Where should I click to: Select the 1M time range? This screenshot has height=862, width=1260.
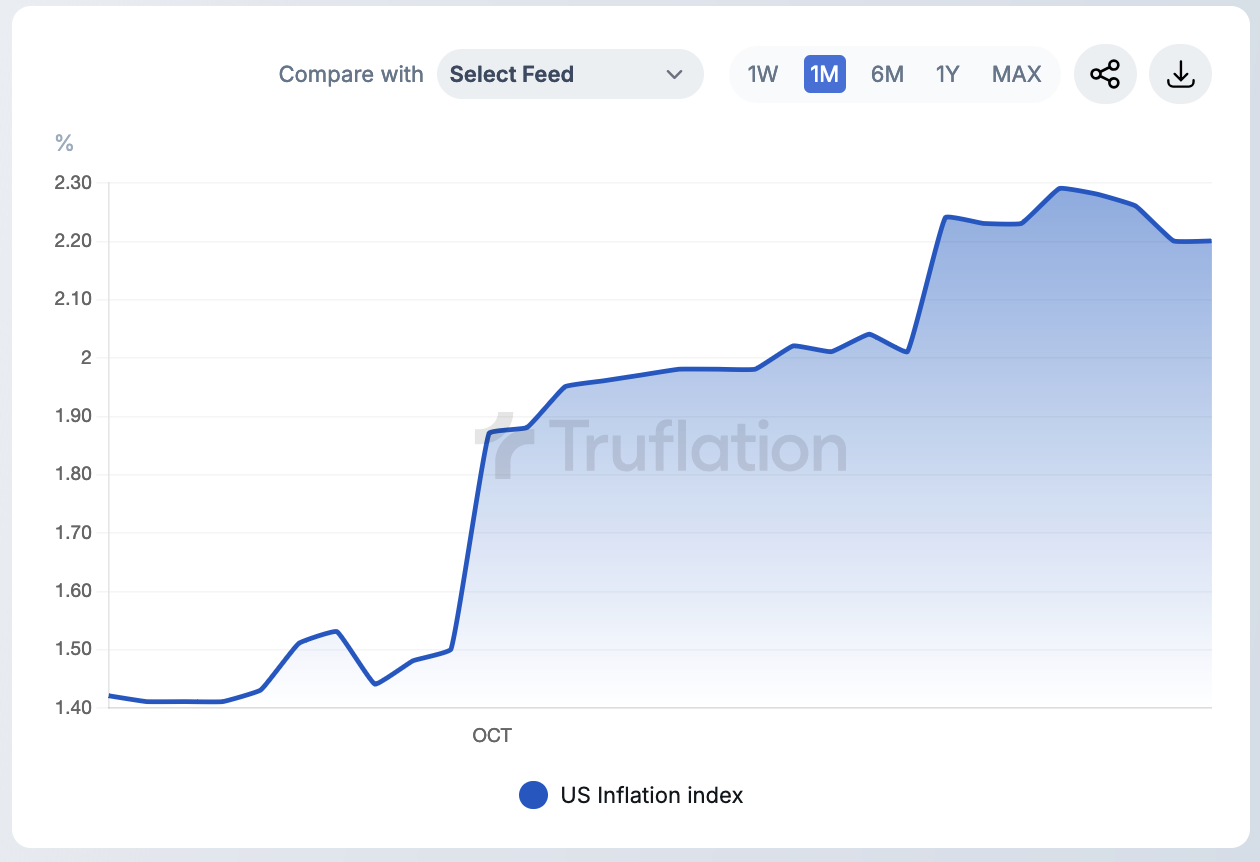coord(824,74)
